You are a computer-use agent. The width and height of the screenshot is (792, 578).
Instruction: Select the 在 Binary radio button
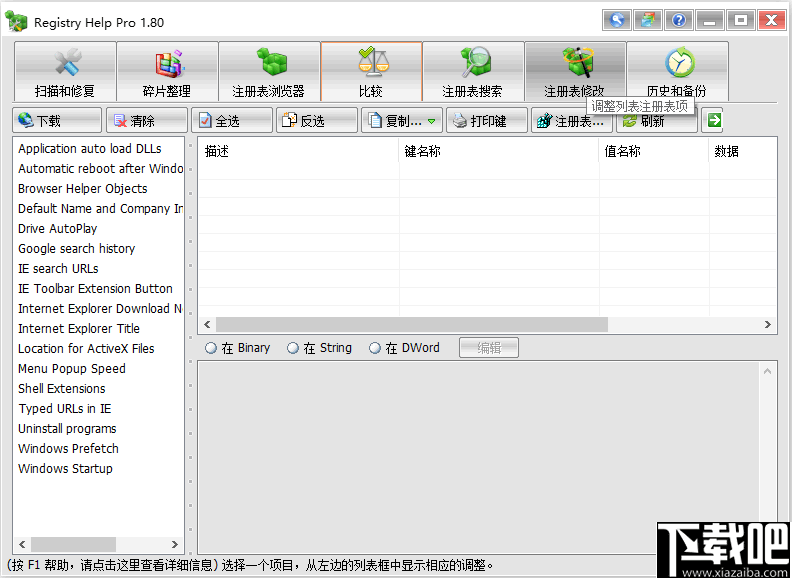(238, 348)
